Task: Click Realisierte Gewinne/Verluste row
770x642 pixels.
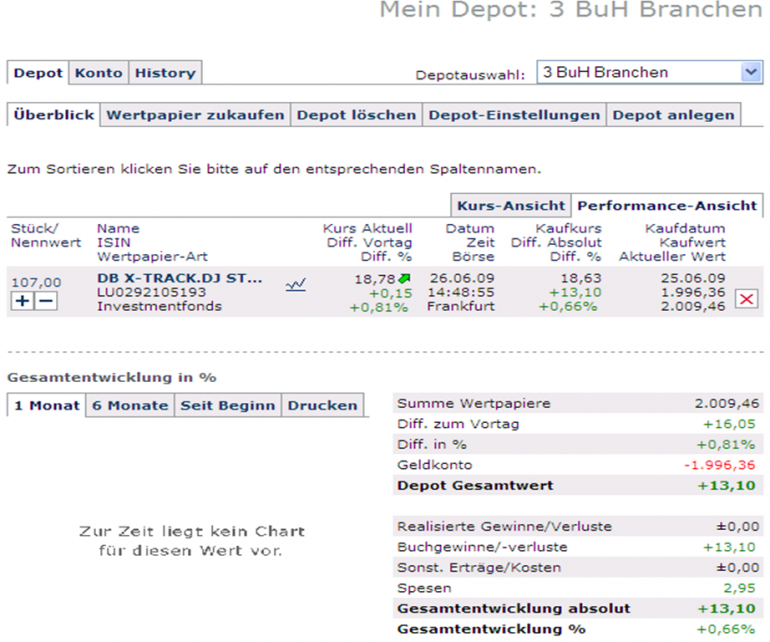Action: point(578,527)
